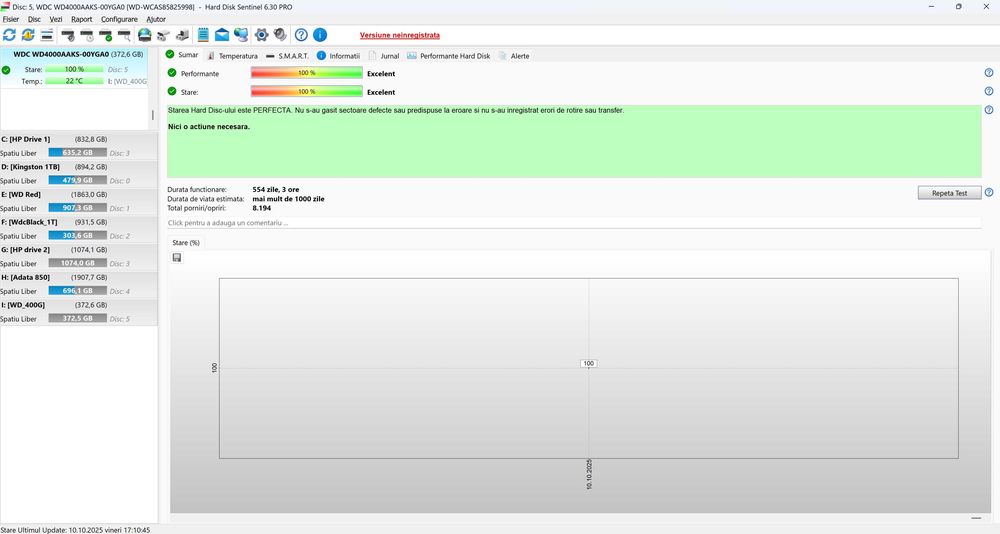Switch to the Informatii tab
Viewport: 1000px width, 534px height.
(x=339, y=56)
